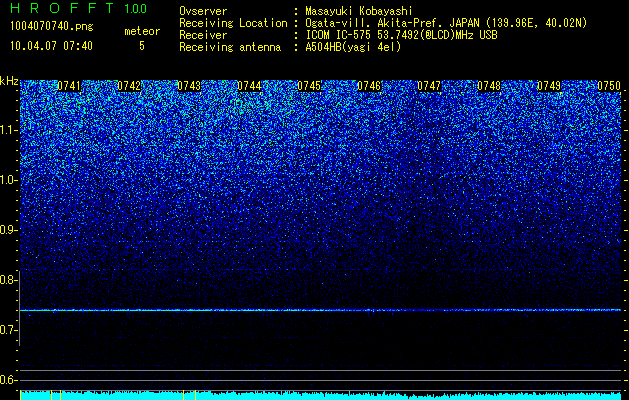The height and width of the screenshot is (400, 629).
Task: Click the 0749 time marker
Action: click(549, 86)
